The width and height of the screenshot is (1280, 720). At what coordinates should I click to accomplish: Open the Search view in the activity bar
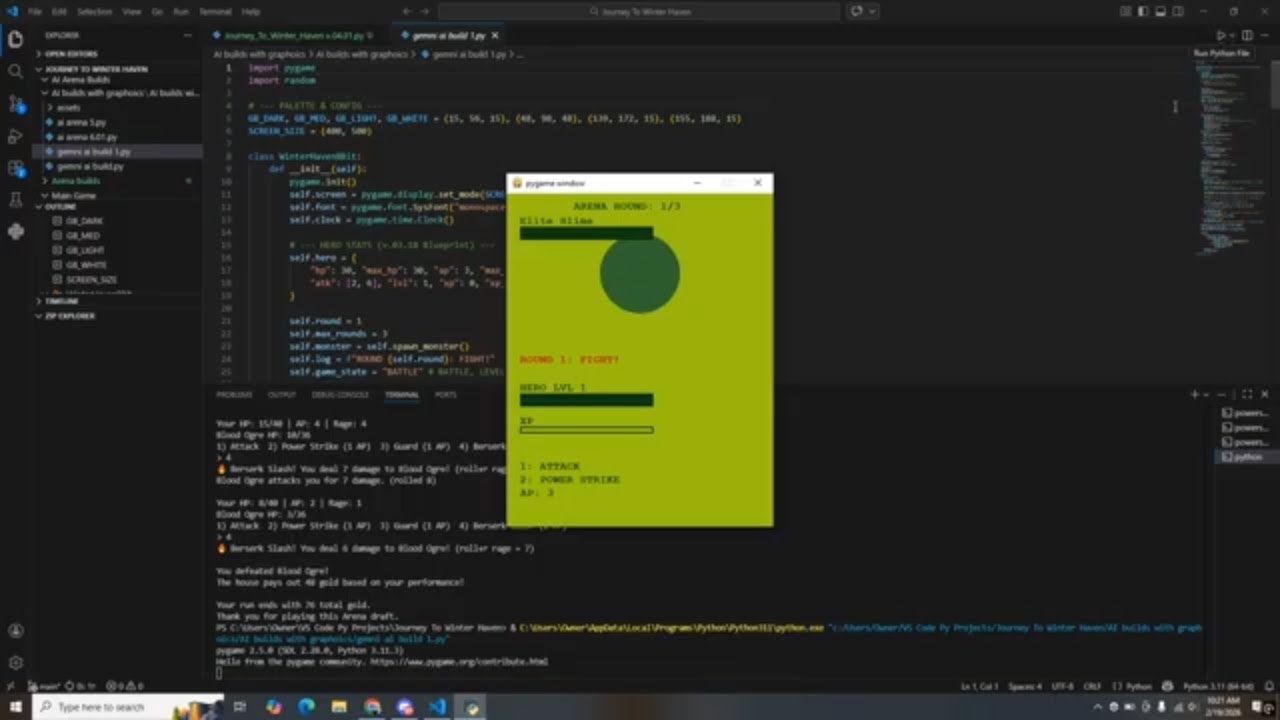click(15, 72)
